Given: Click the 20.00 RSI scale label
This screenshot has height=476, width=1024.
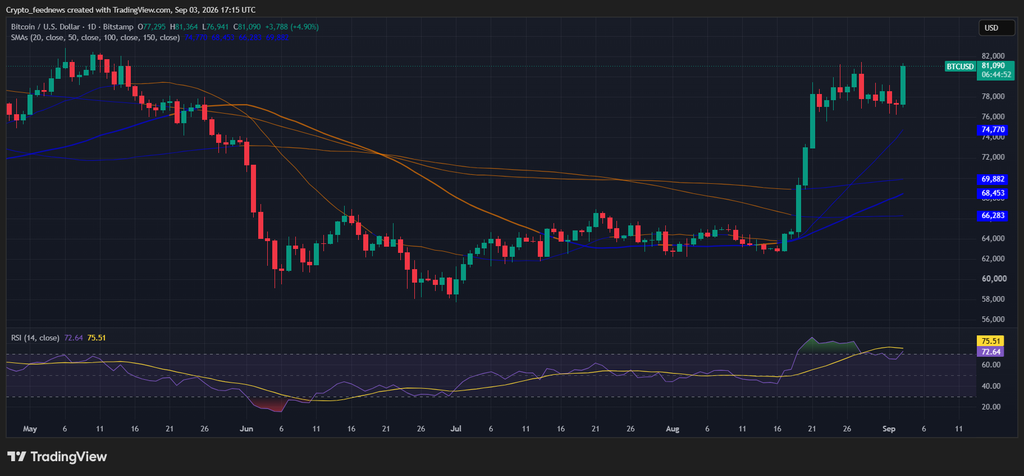Looking at the screenshot, I should tap(993, 407).
